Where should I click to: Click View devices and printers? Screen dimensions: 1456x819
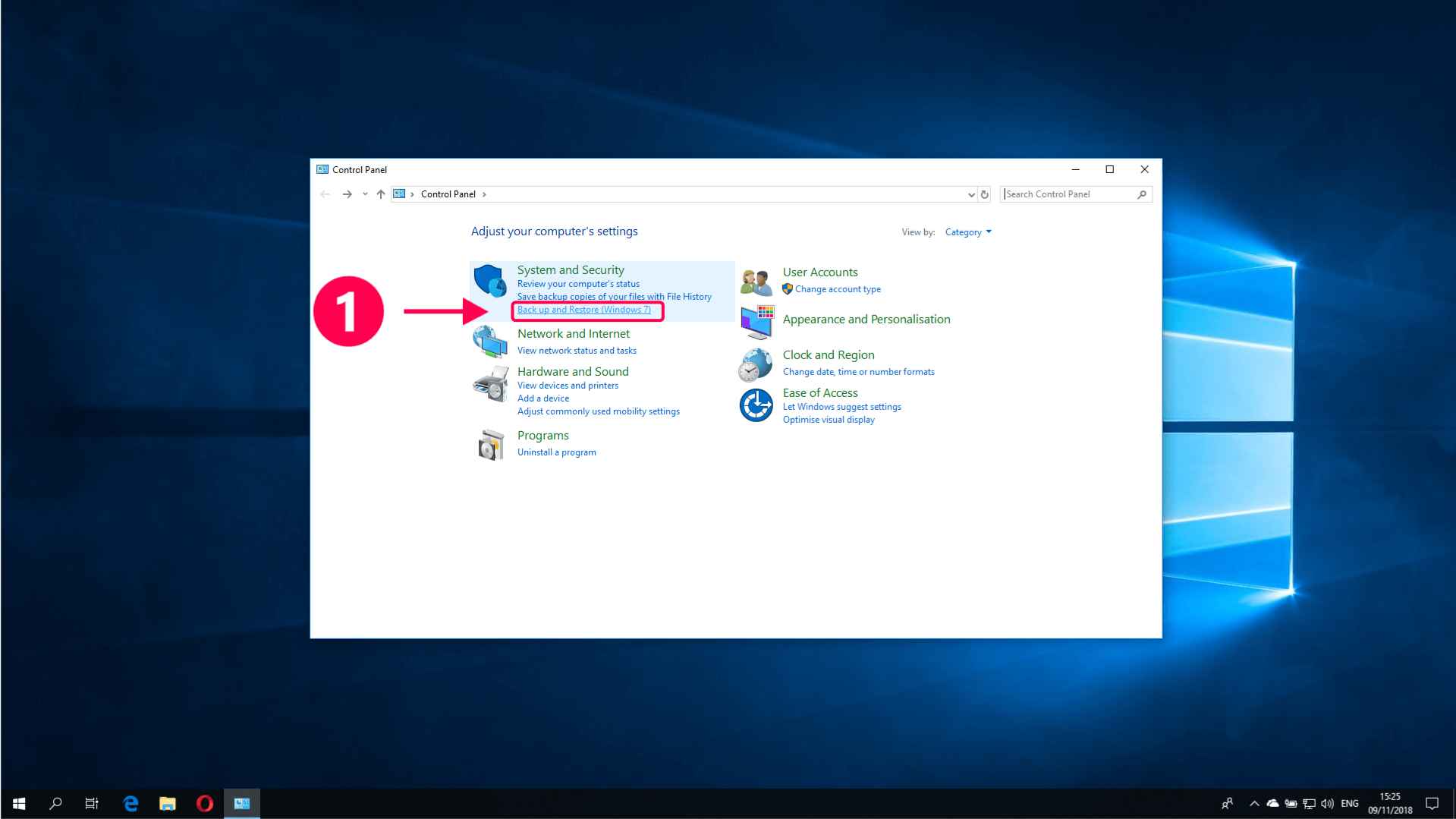[x=568, y=386]
